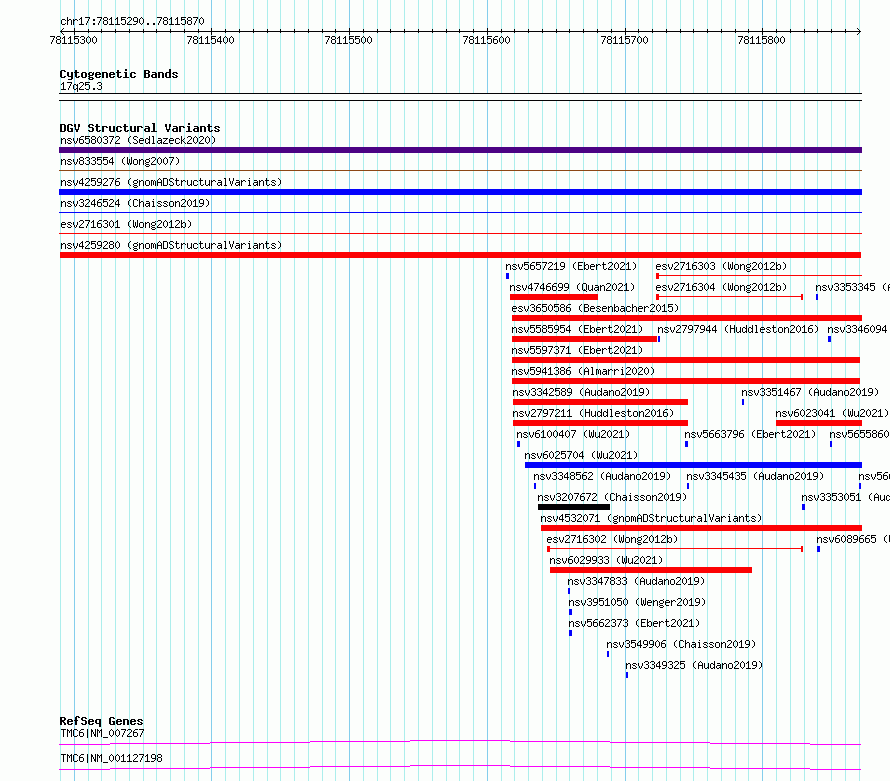Select the red nsv6023041 variant bar
Screen dimensions: 890x781
pos(819,423)
